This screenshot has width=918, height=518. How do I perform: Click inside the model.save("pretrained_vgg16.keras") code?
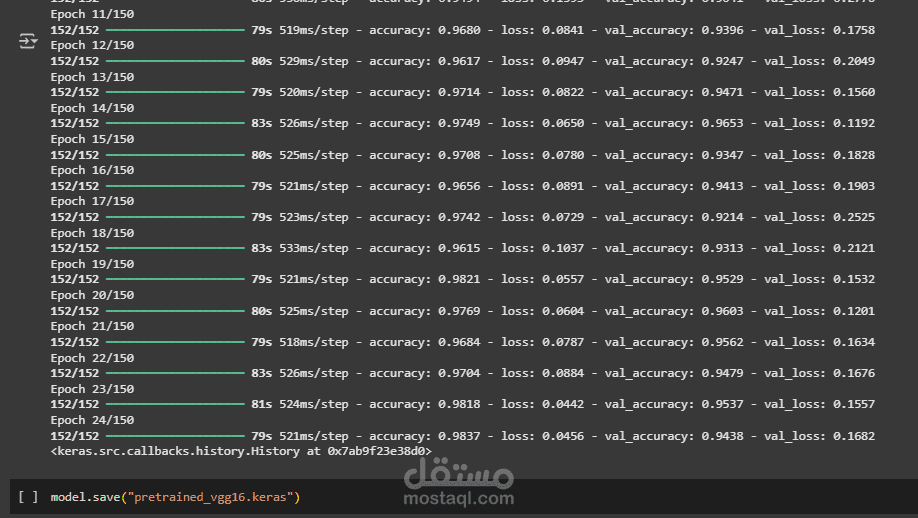pos(175,497)
